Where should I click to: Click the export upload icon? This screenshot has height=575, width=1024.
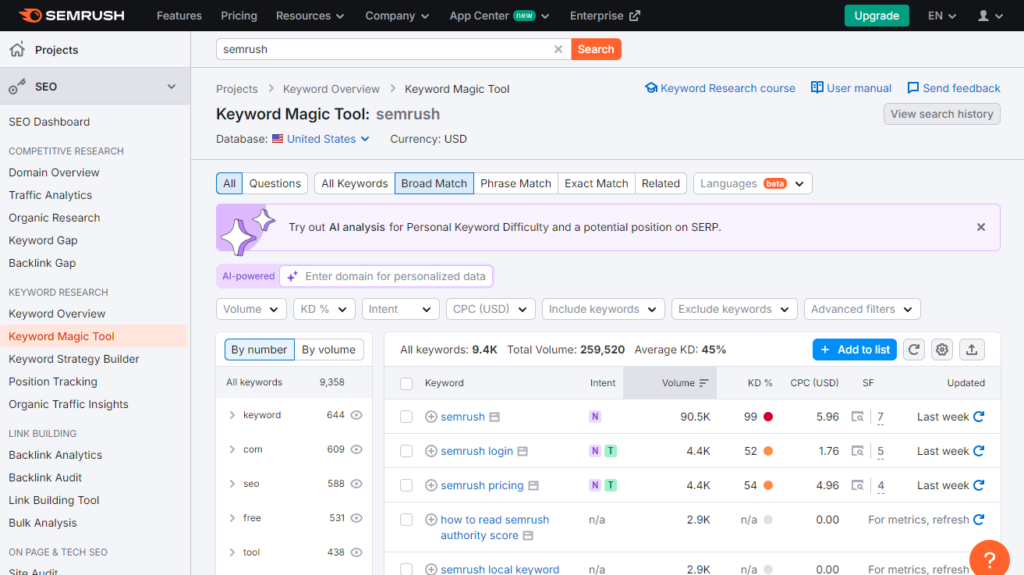coord(972,350)
